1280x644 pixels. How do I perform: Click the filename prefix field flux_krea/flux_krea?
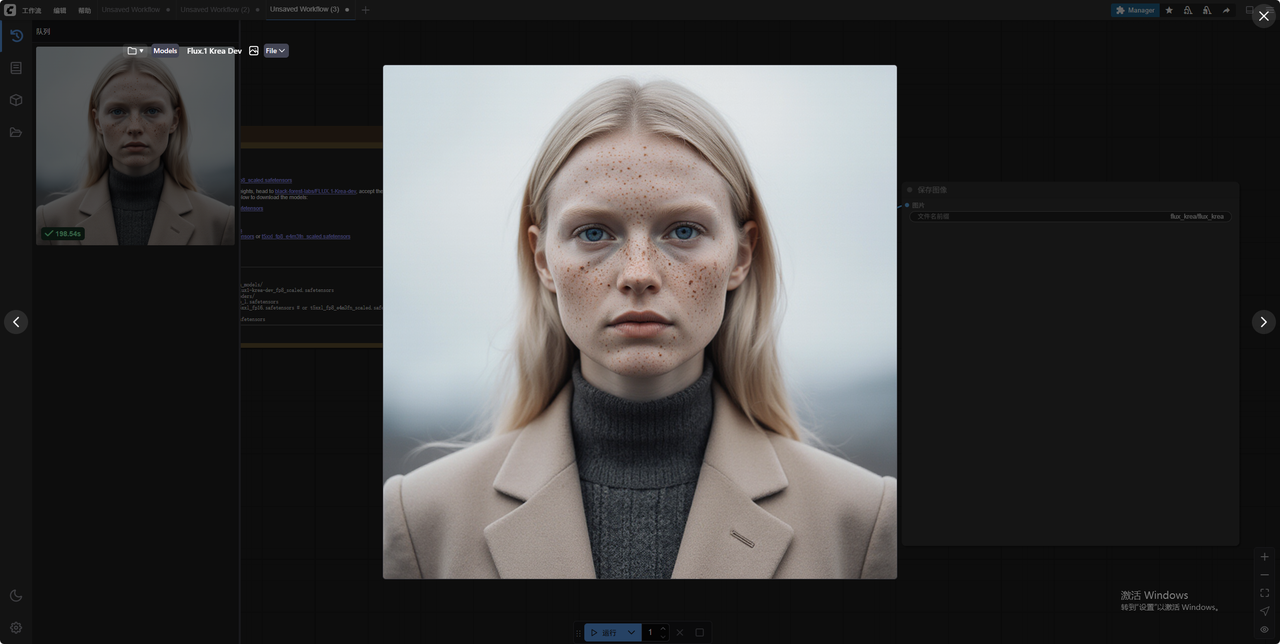point(1070,216)
